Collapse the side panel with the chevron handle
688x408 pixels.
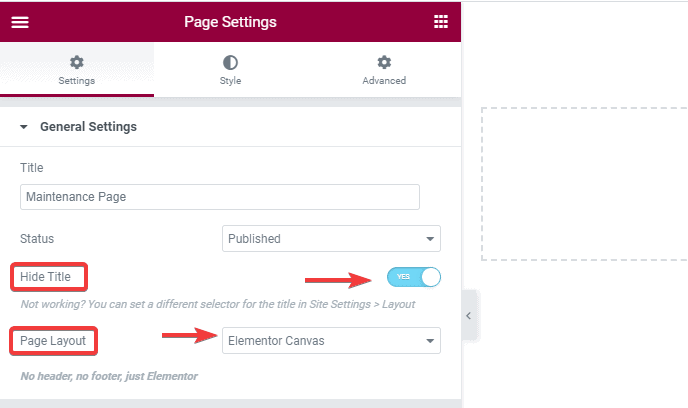tap(468, 316)
